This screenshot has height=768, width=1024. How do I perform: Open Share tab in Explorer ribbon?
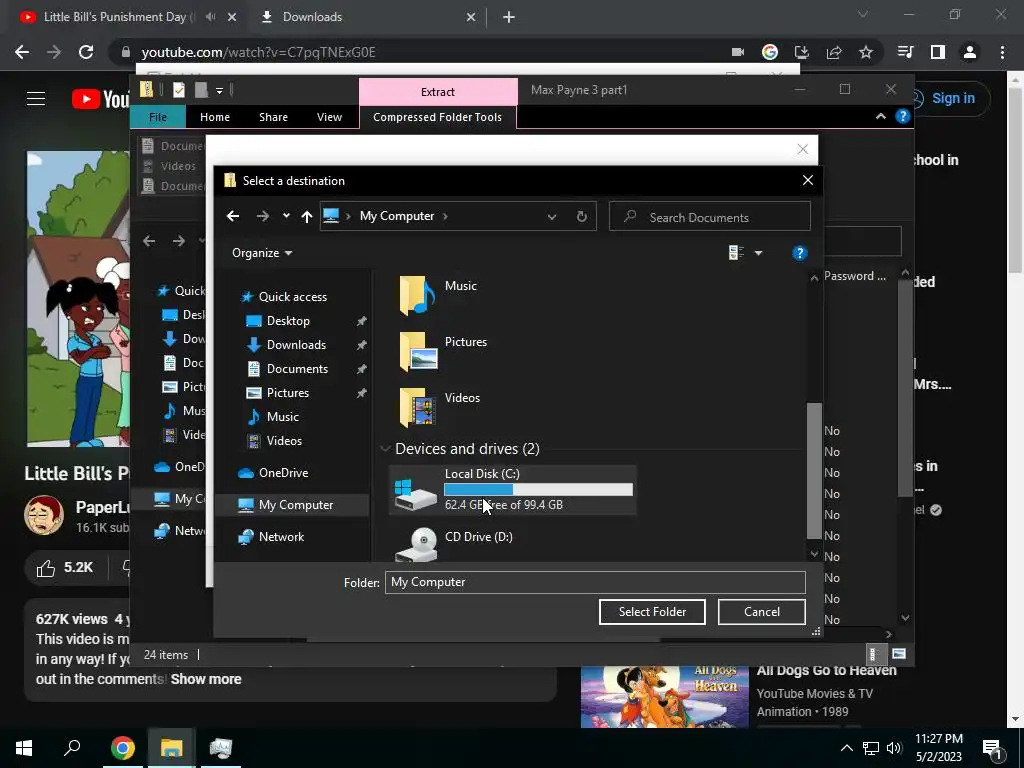click(273, 117)
